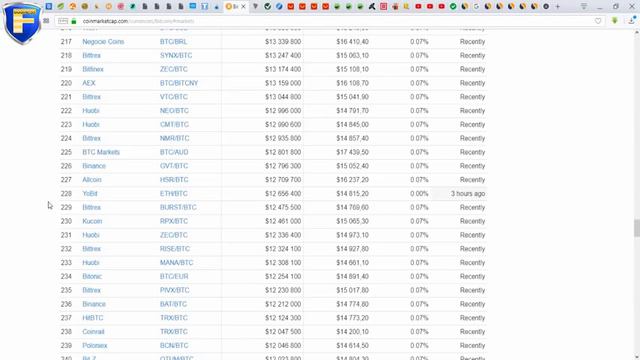Viewport: 640px width, 360px height.
Task: Open the AEX exchange link
Action: point(89,83)
